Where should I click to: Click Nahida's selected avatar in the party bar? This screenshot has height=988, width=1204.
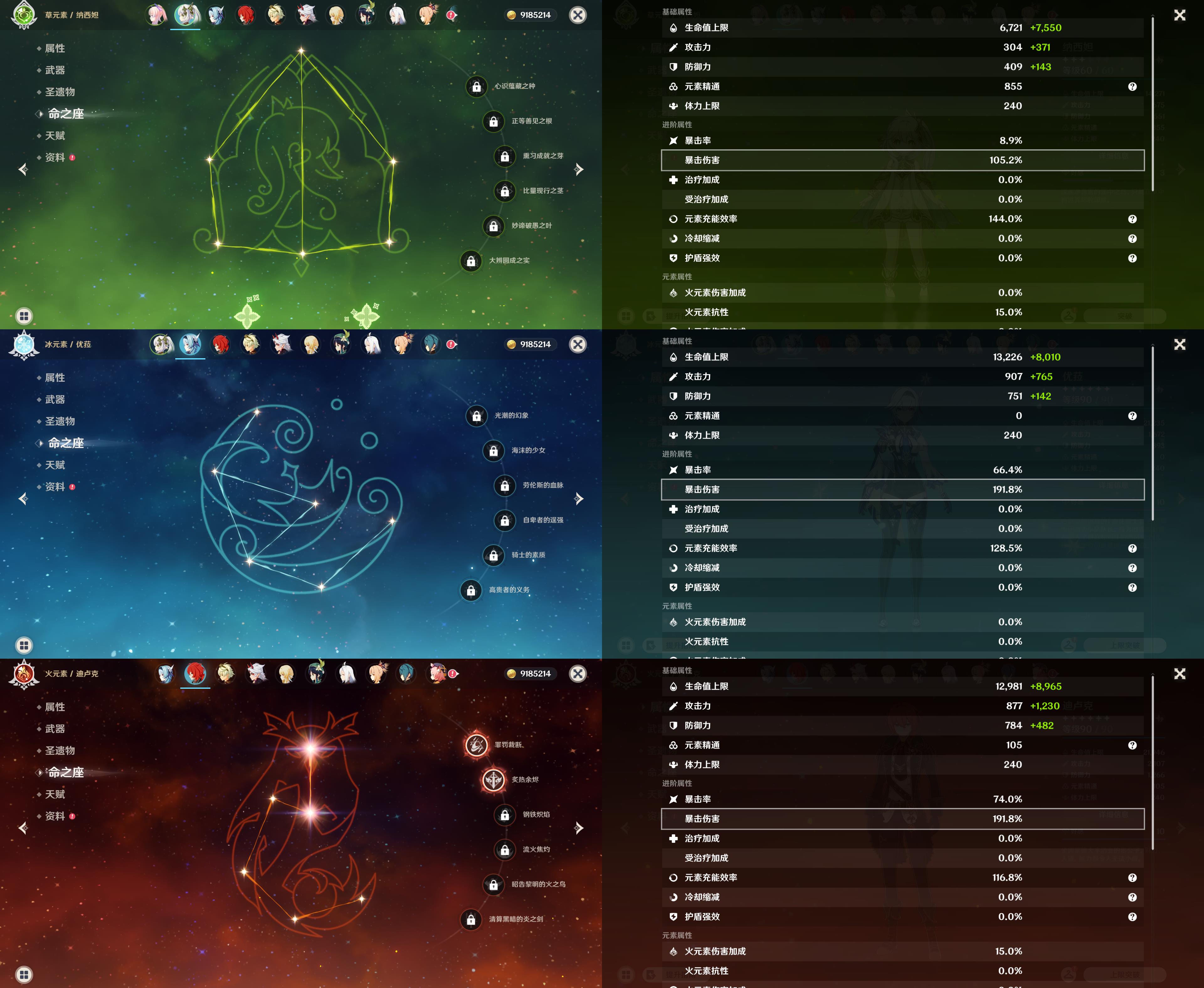pos(186,15)
